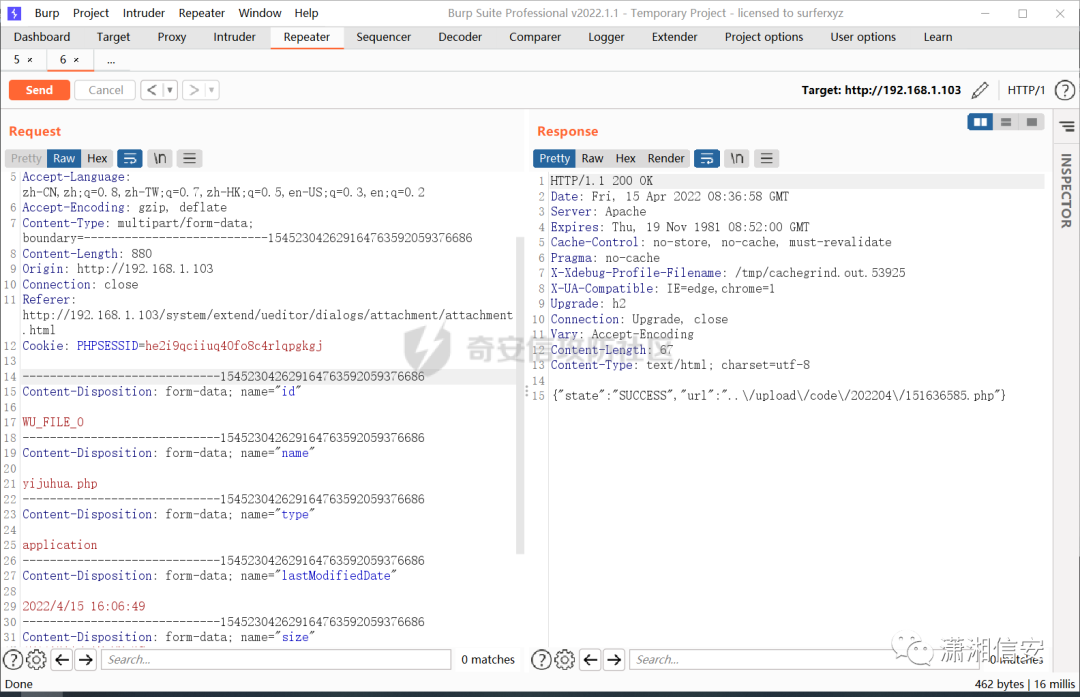The height and width of the screenshot is (697, 1080).
Task: Set the side-by-side split layout
Action: [980, 122]
